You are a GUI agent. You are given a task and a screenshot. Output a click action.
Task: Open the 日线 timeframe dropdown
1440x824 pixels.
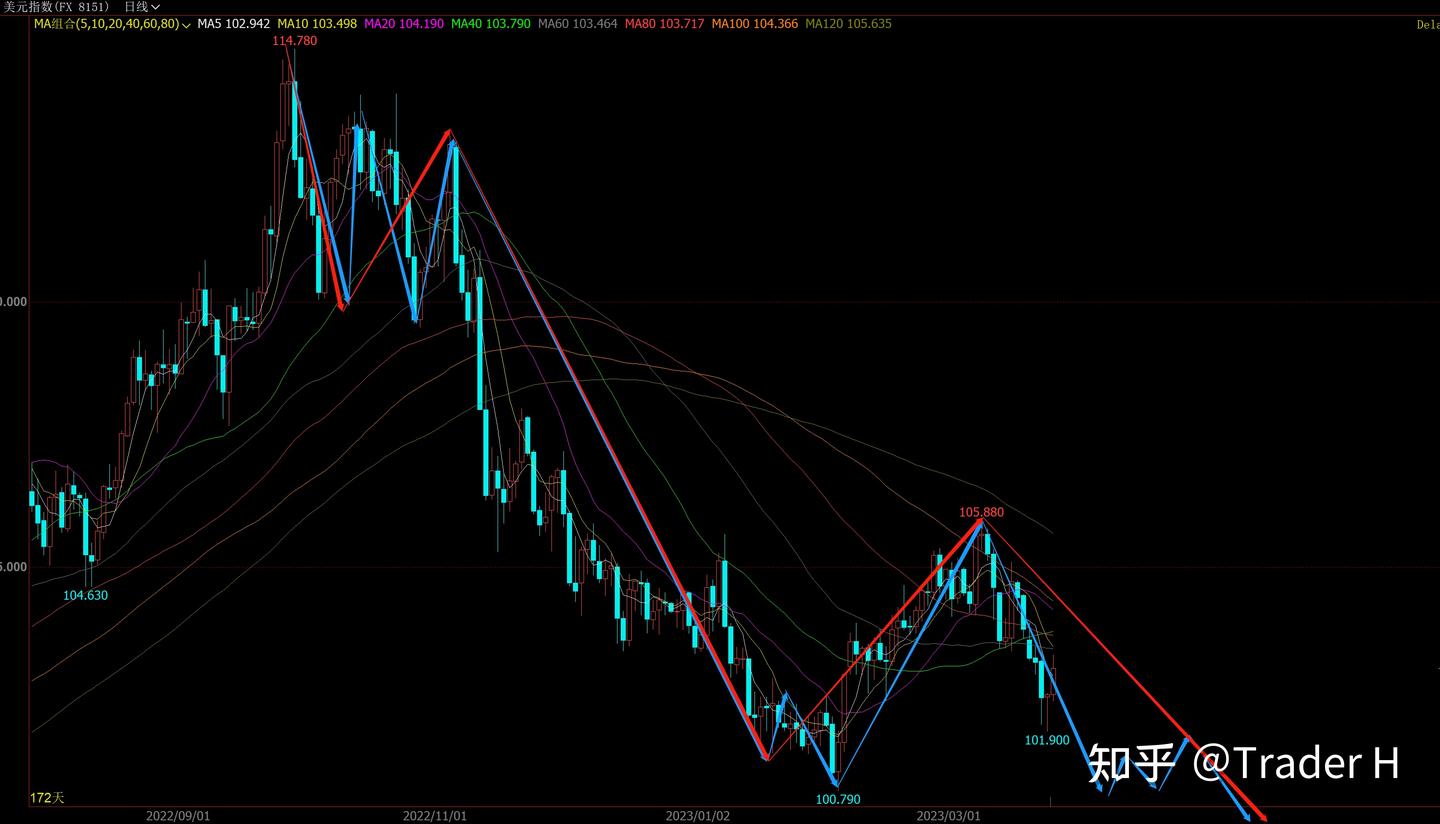tap(141, 7)
